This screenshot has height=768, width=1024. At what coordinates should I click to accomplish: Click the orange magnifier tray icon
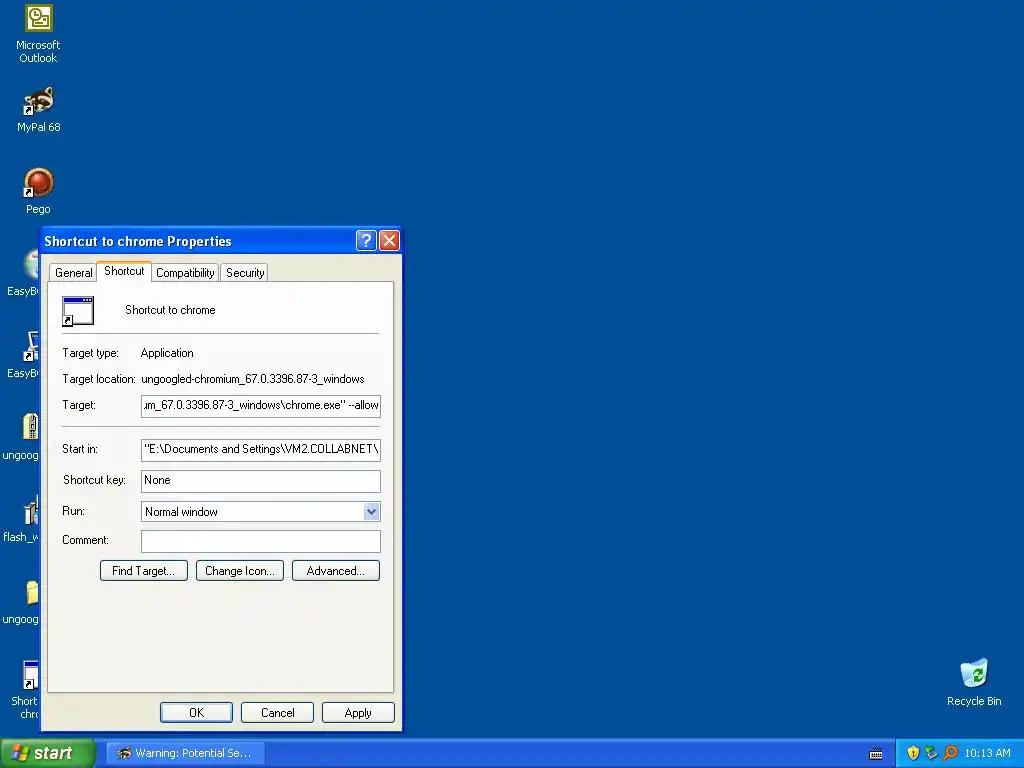tap(950, 753)
